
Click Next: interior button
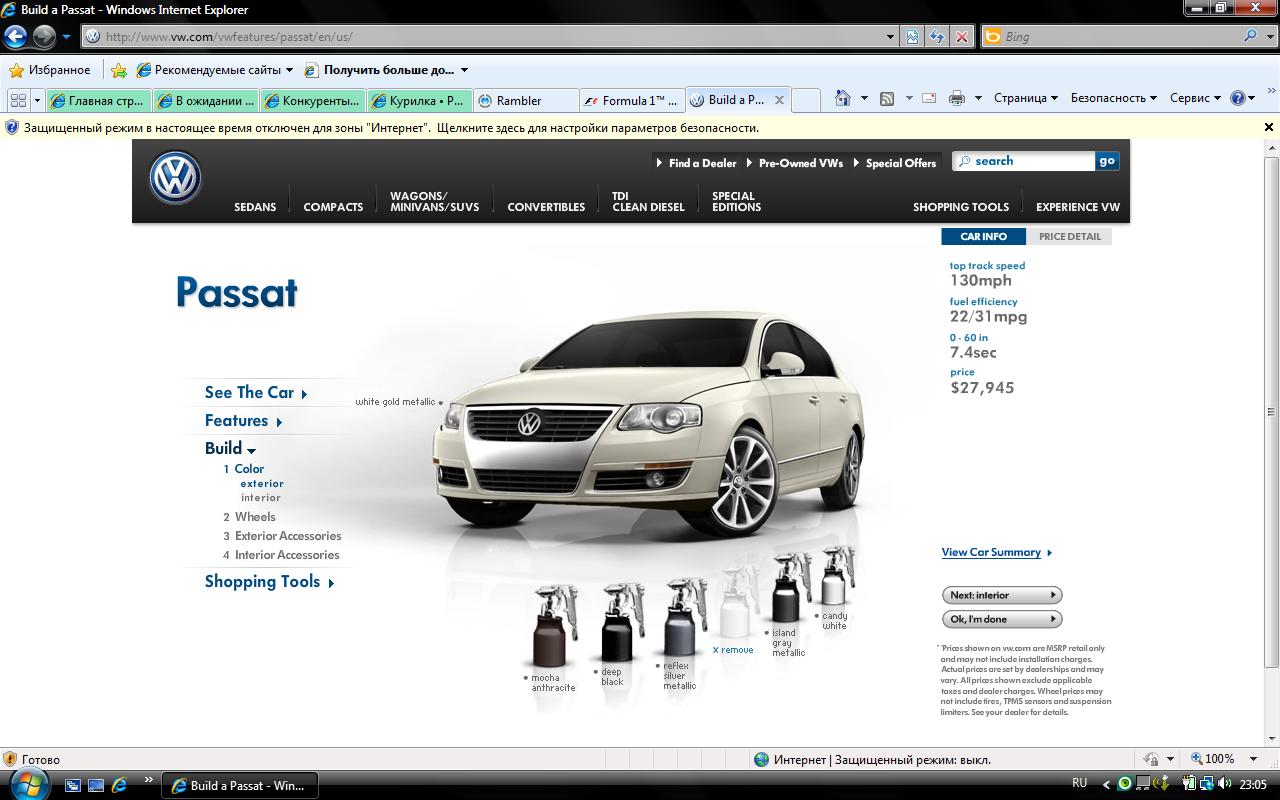coord(1001,595)
